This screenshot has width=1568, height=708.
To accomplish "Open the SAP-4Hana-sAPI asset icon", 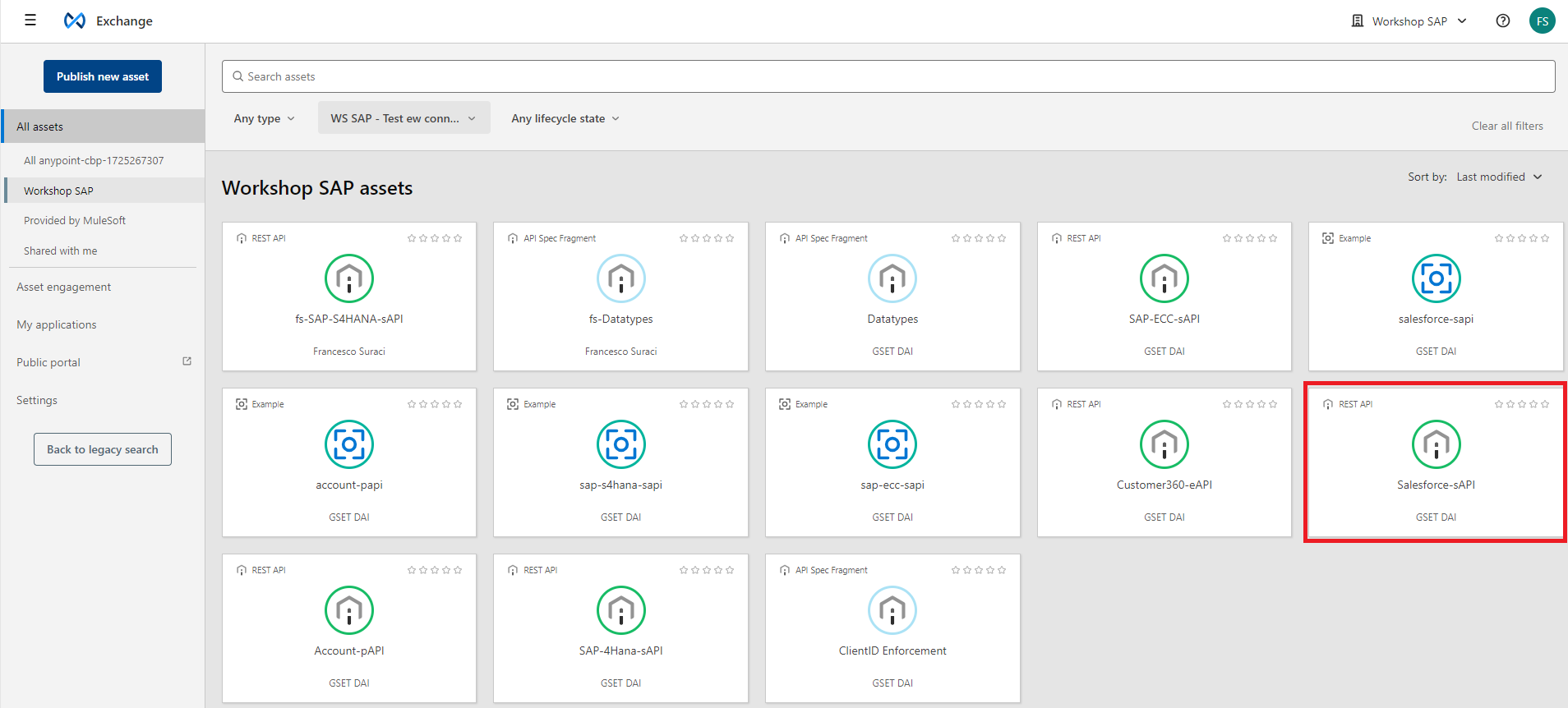I will point(620,610).
